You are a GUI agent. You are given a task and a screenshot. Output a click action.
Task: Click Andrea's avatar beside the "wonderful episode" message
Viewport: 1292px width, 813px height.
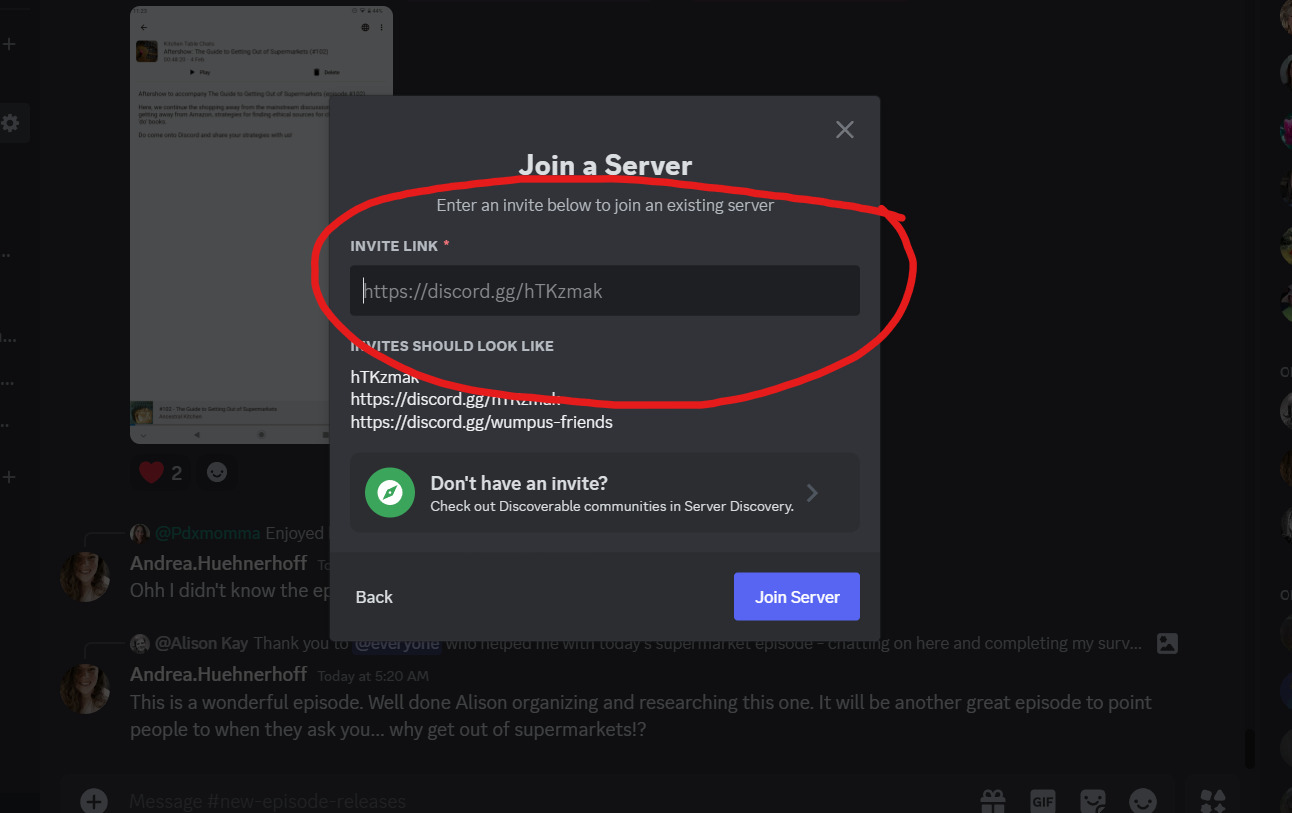[x=85, y=688]
